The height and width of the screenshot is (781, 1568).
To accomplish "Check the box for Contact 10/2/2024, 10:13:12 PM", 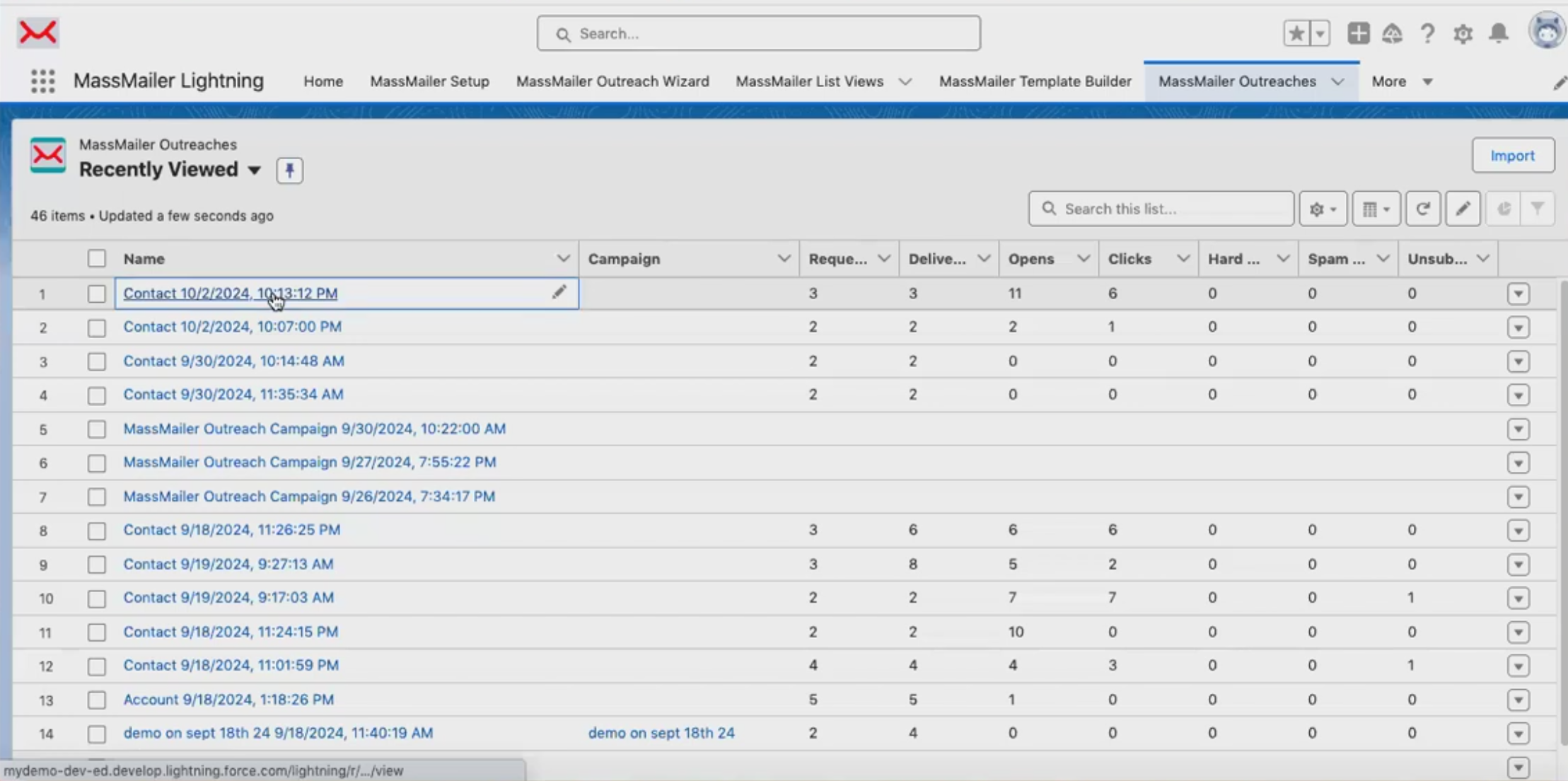I will pyautogui.click(x=97, y=294).
